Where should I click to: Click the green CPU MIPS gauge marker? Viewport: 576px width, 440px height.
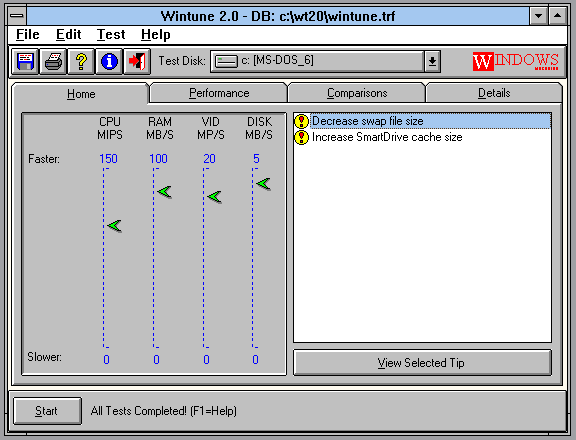coord(115,226)
